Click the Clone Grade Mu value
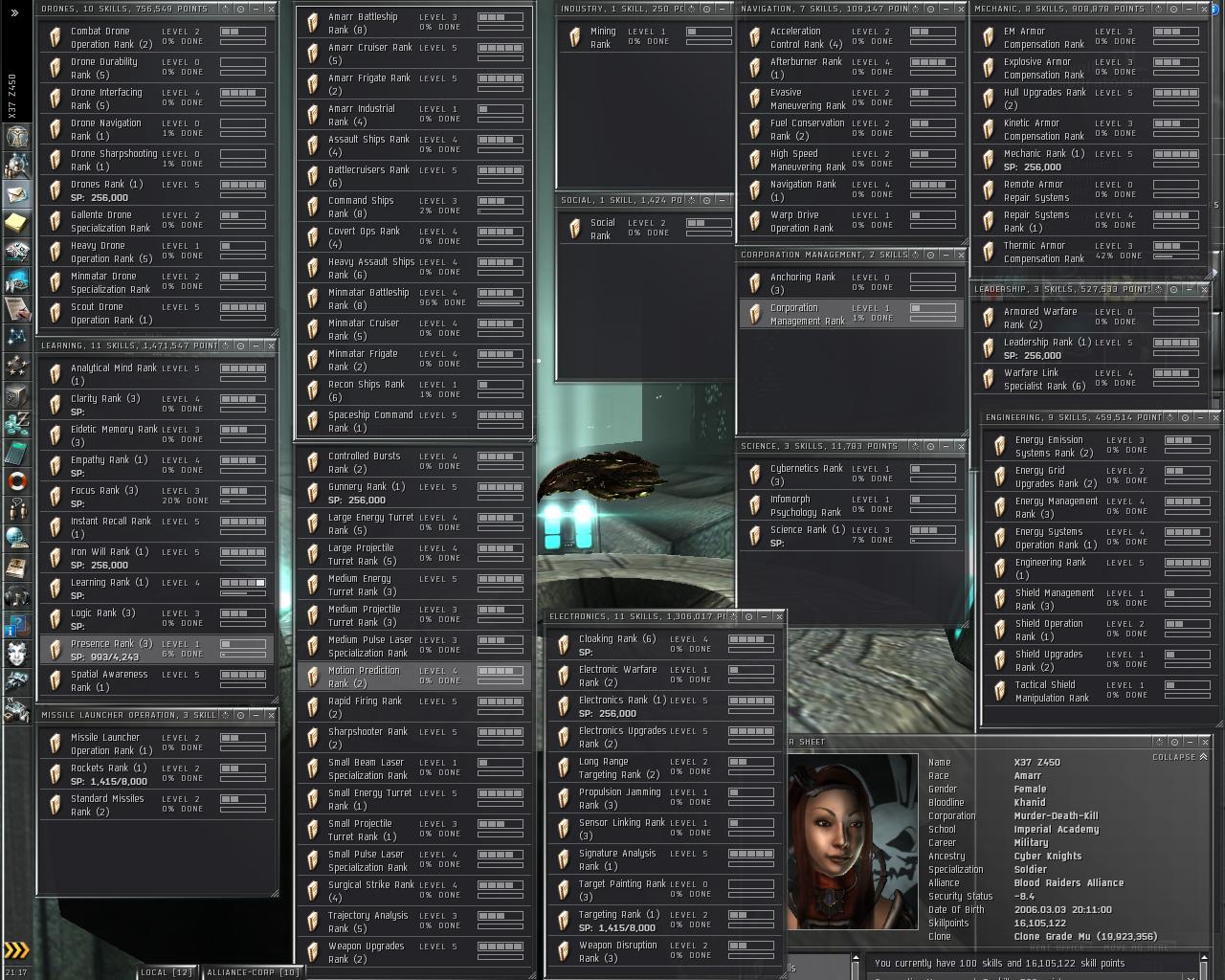This screenshot has height=980, width=1225. pyautogui.click(x=1085, y=937)
